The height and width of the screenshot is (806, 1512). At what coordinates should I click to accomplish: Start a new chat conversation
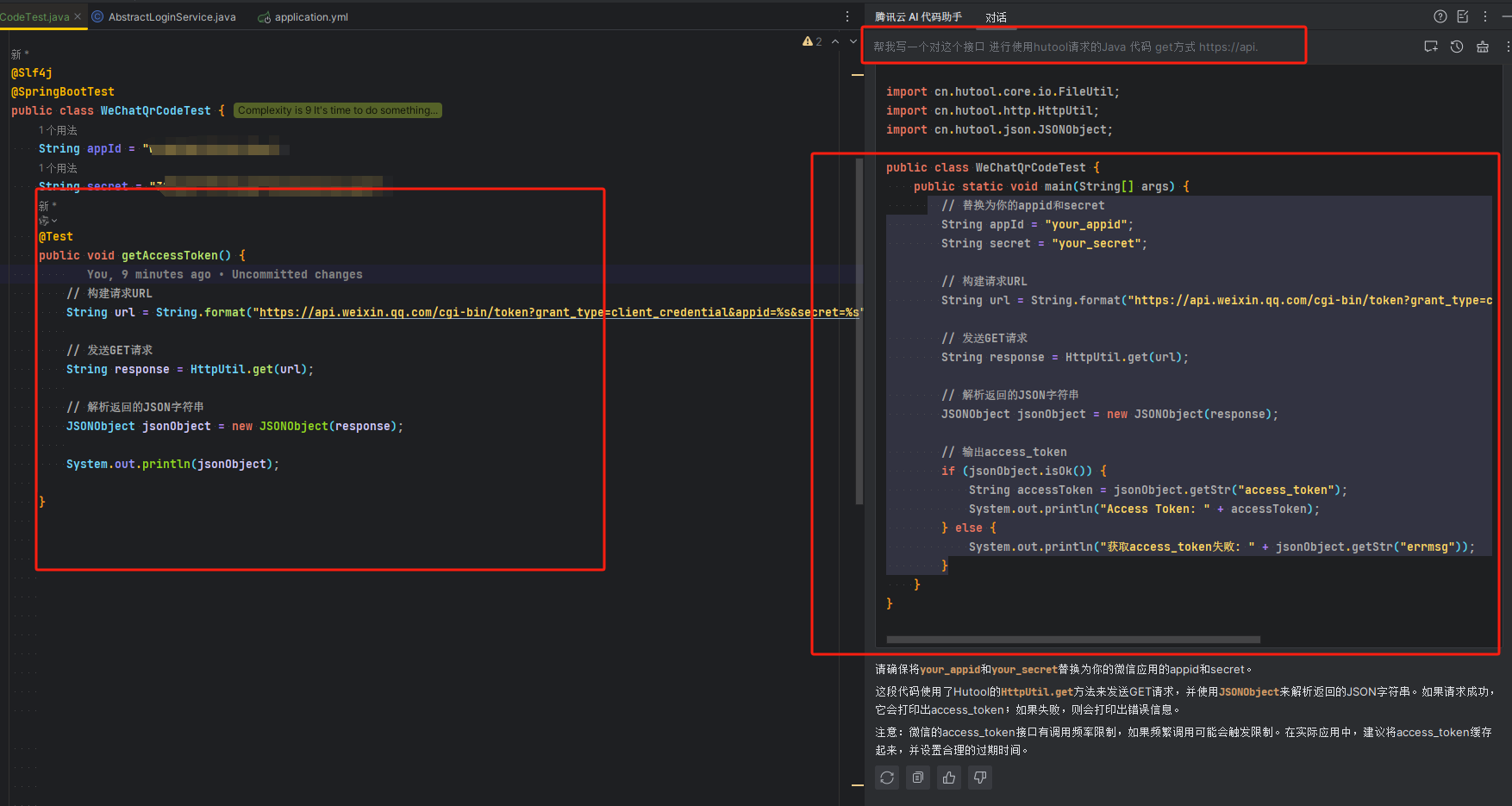1431,47
